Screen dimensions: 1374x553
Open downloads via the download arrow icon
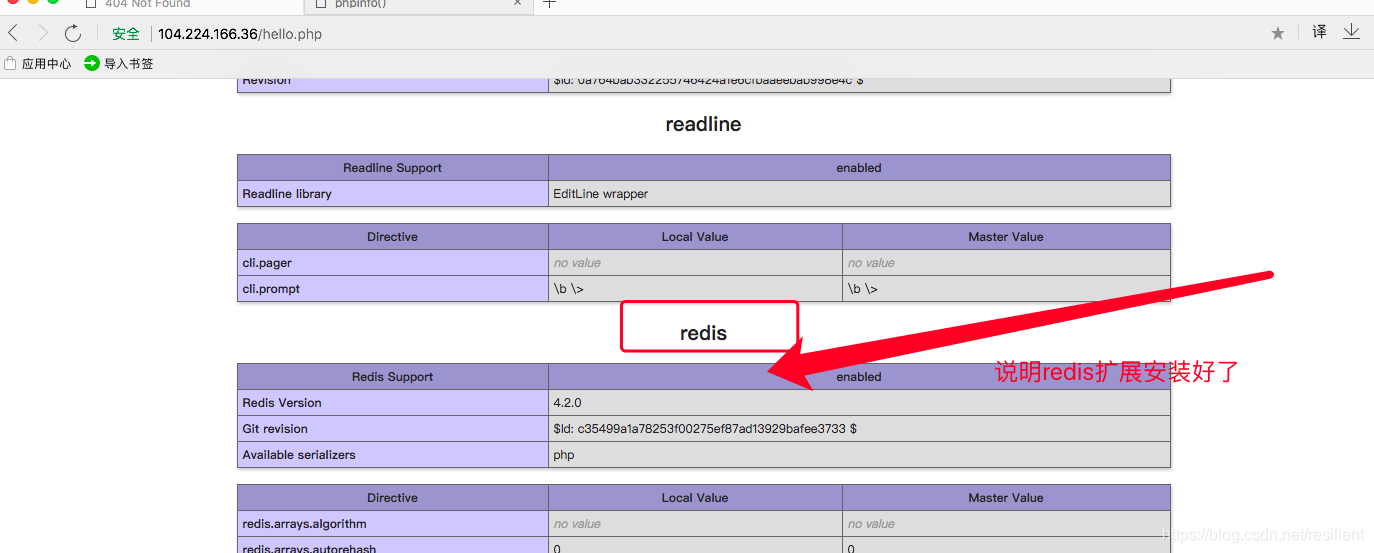click(x=1351, y=32)
